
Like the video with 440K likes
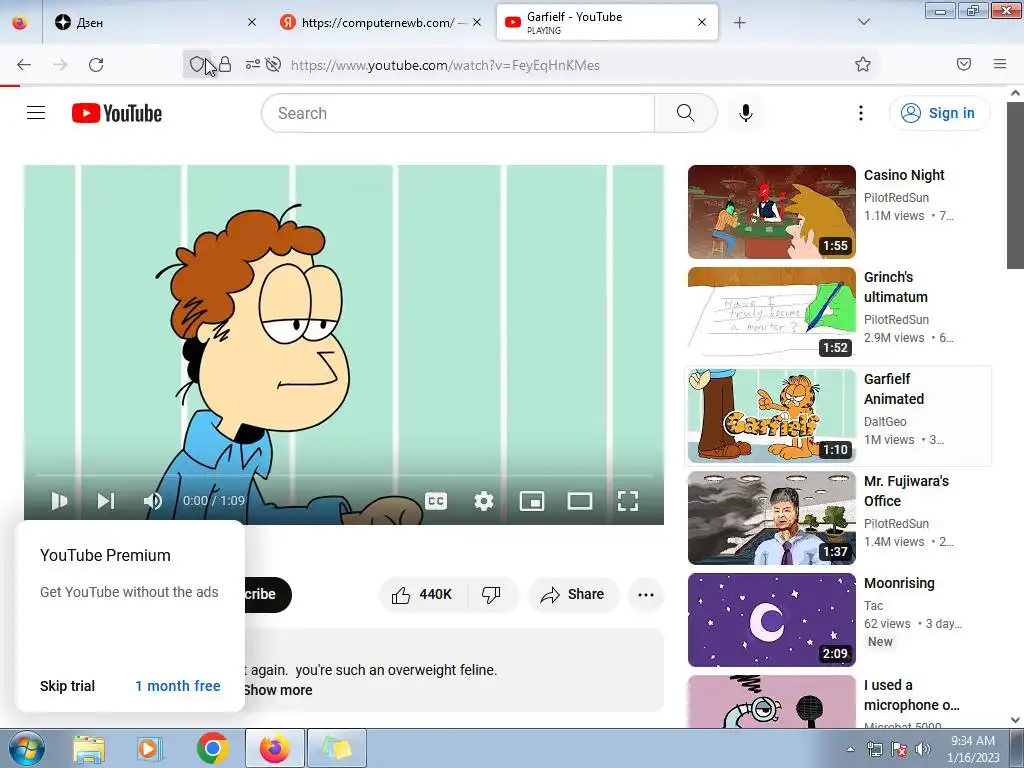423,594
